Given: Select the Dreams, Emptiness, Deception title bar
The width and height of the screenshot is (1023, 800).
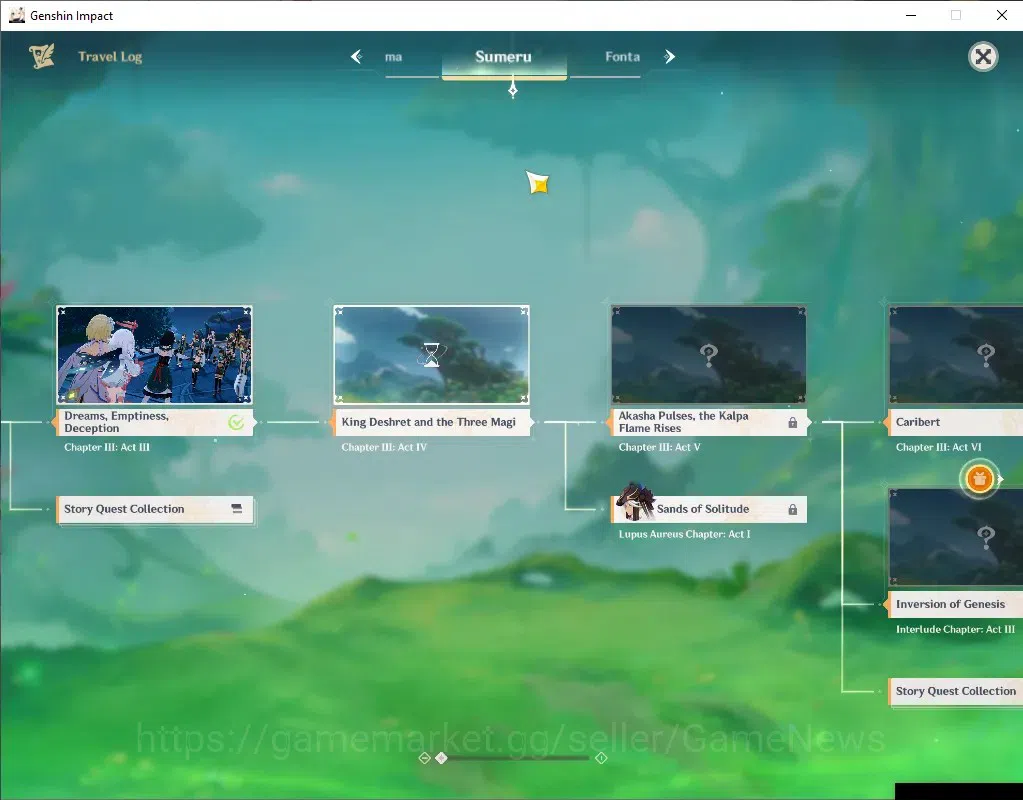Looking at the screenshot, I should (155, 422).
